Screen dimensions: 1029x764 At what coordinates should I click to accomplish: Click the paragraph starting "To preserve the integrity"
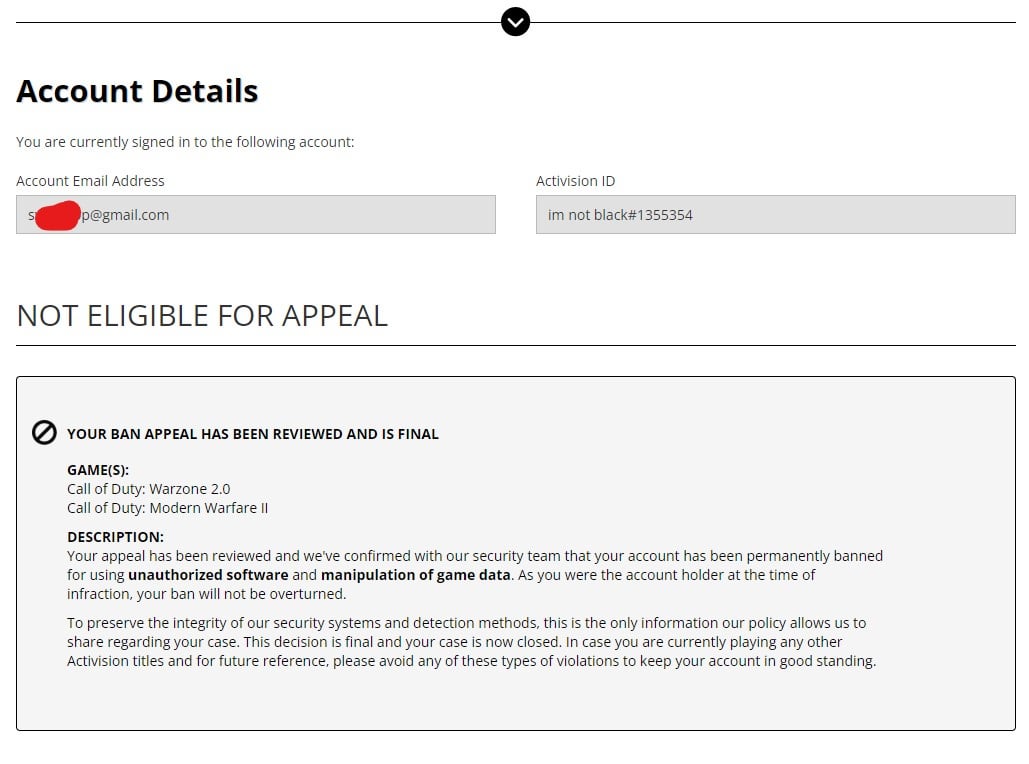tap(470, 642)
